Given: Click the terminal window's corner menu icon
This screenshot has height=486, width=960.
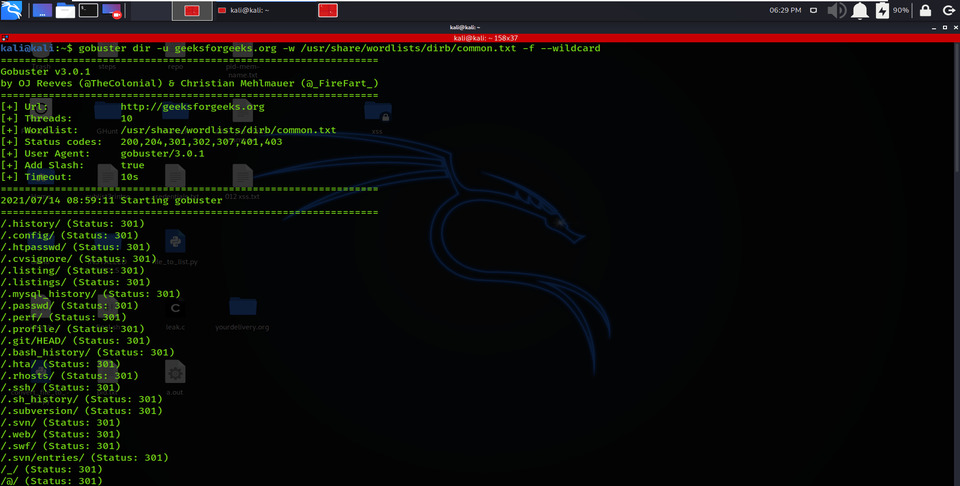Looking at the screenshot, I should click(x=4, y=38).
